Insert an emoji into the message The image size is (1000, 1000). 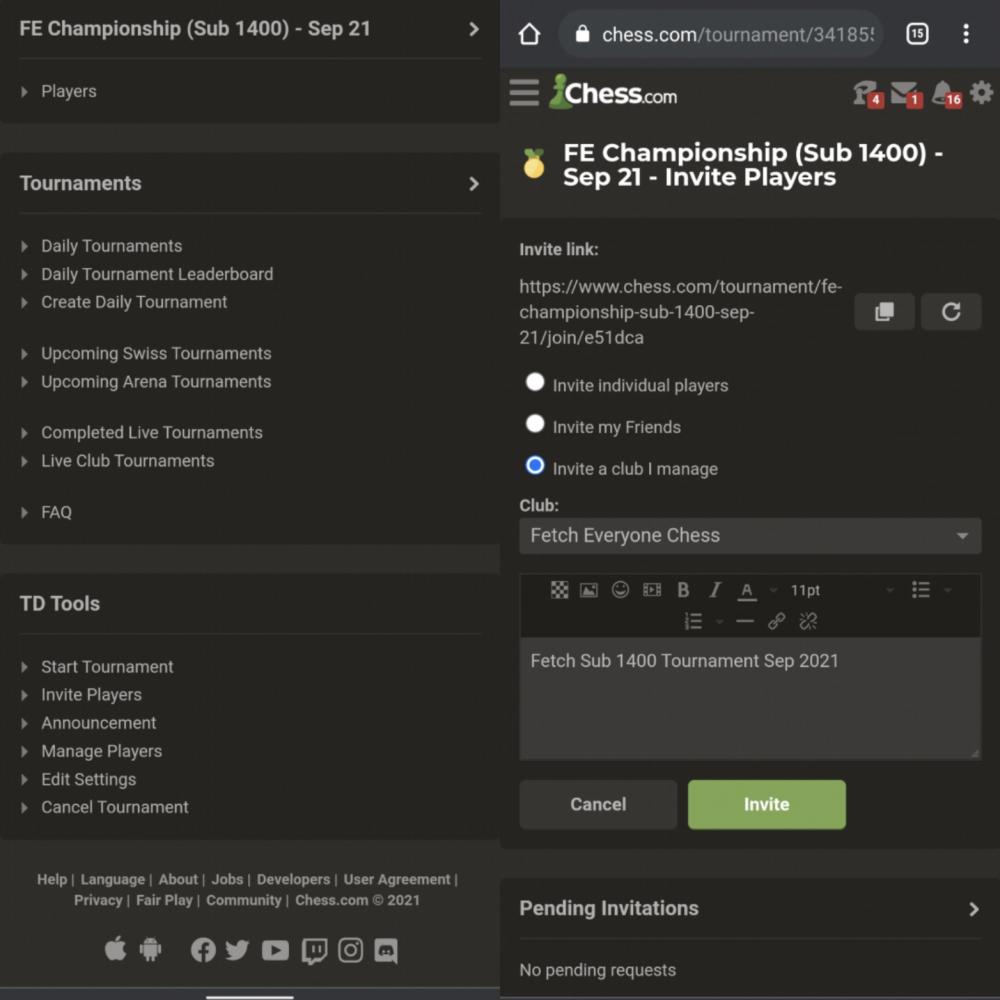(x=620, y=590)
